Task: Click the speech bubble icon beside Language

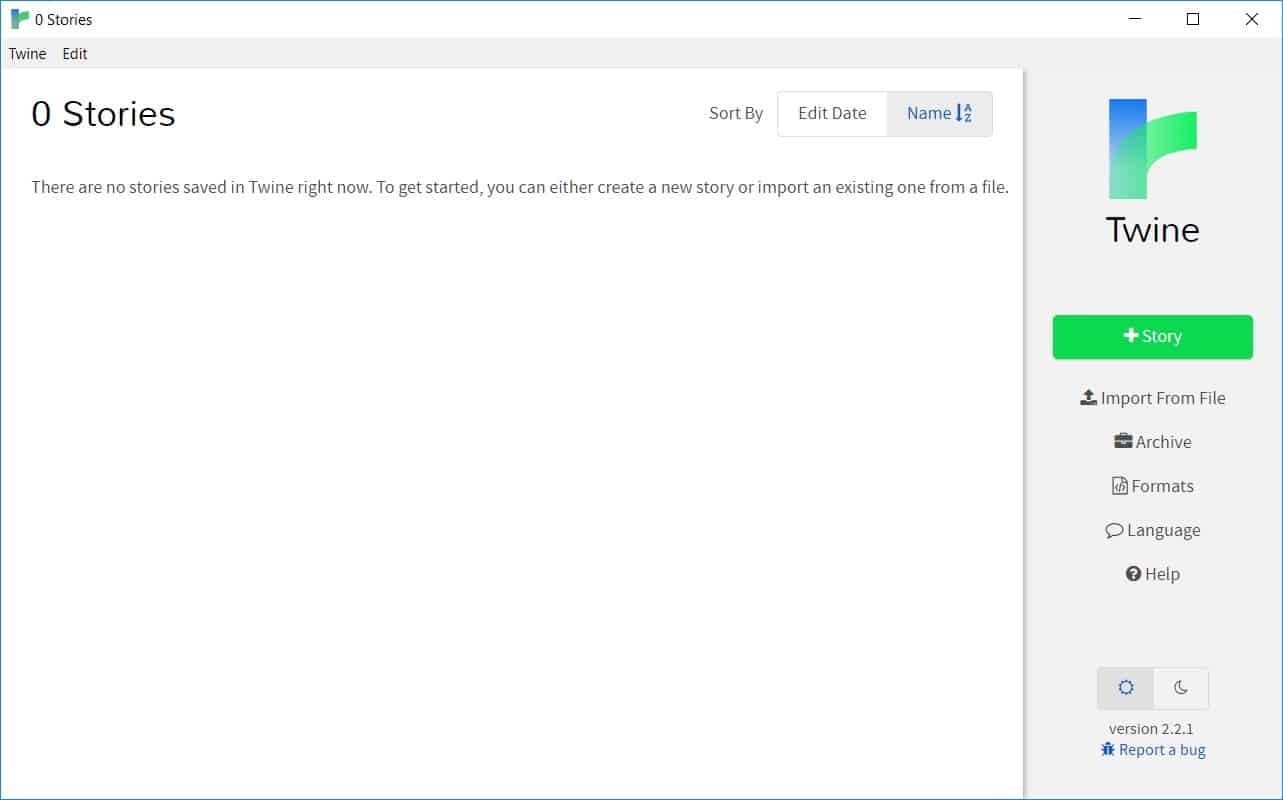Action: coord(1114,531)
